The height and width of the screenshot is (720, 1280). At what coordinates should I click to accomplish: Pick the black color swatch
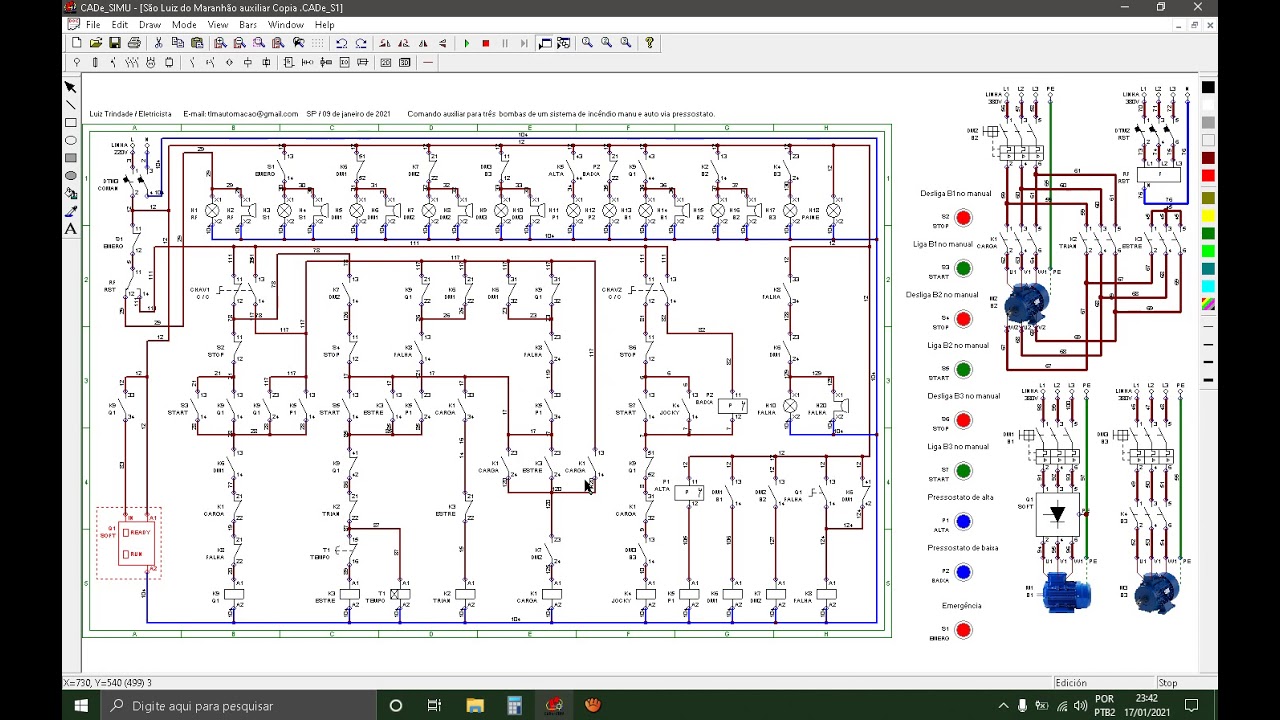click(1208, 88)
